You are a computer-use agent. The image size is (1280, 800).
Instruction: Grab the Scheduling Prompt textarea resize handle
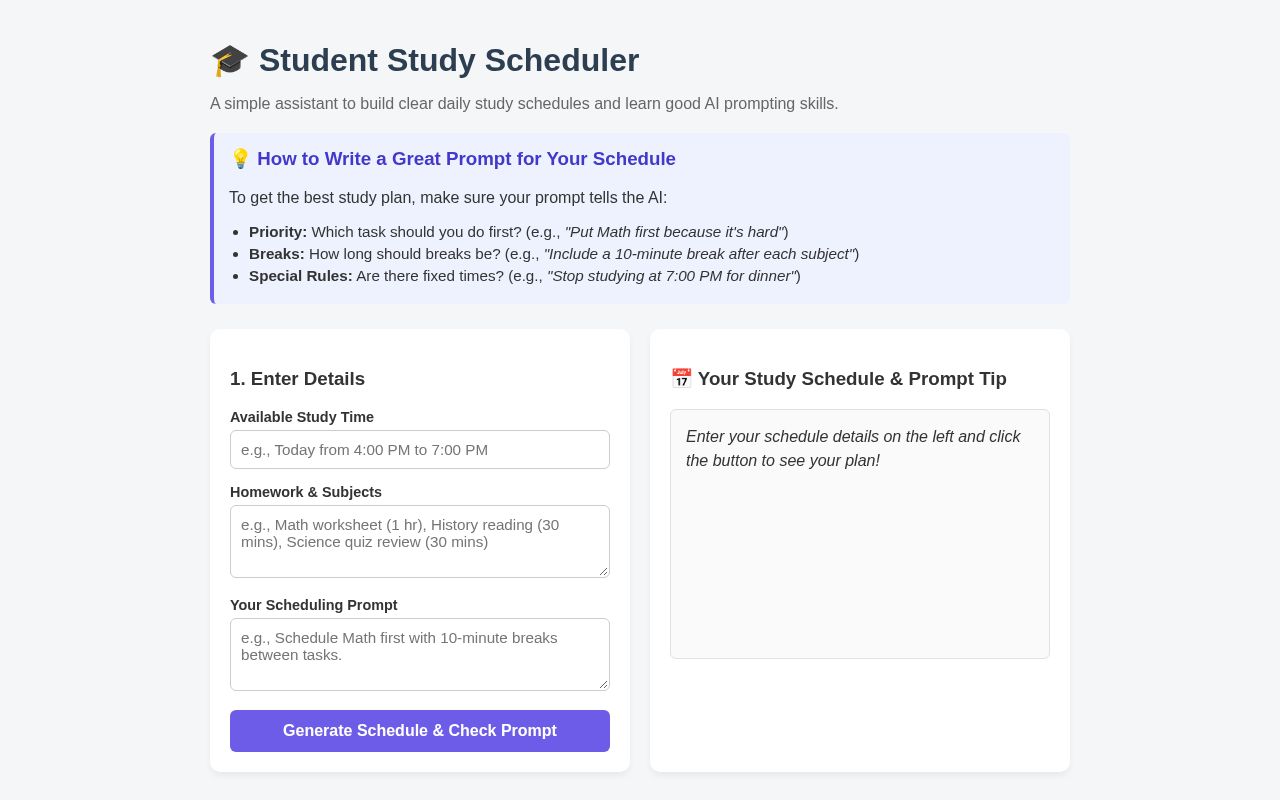coord(603,684)
